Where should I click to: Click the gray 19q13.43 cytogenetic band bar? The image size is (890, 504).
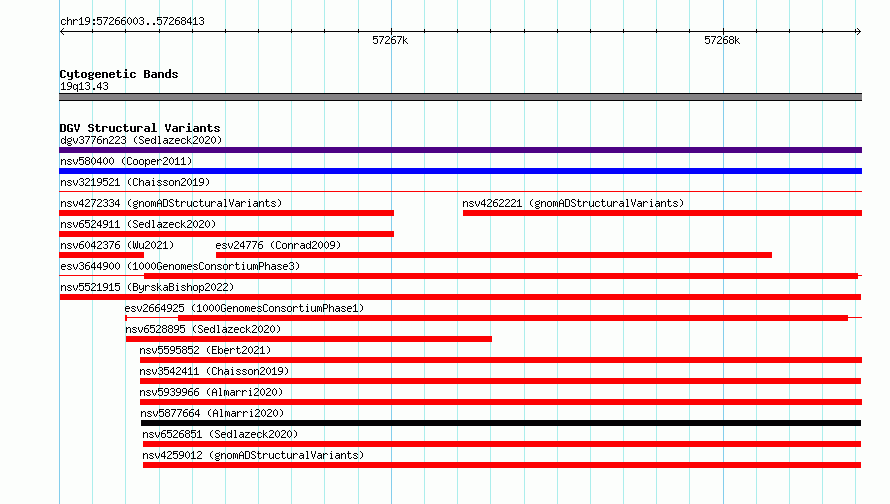[x=460, y=97]
